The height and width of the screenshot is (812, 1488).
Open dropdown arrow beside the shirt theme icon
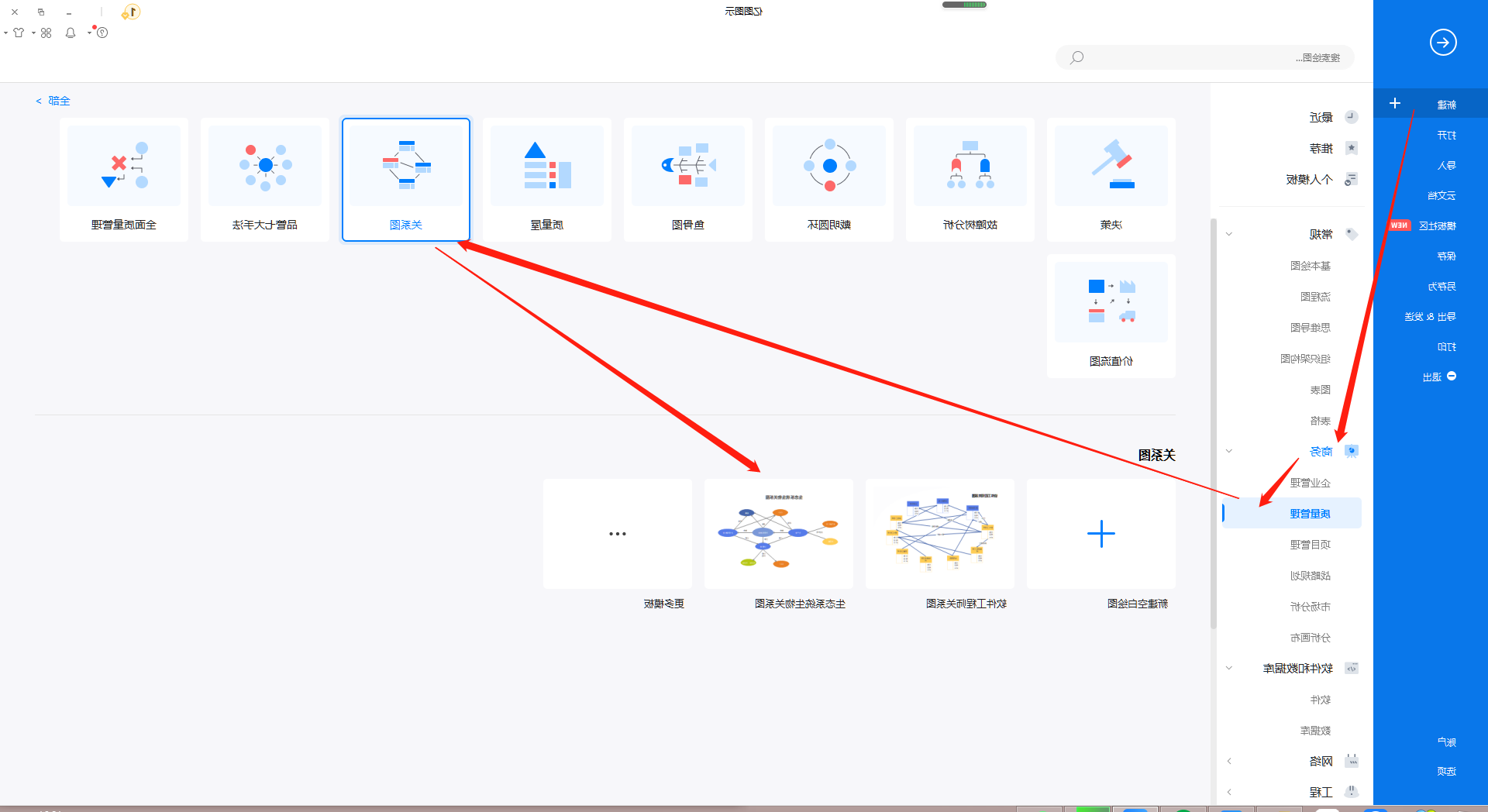[5, 33]
